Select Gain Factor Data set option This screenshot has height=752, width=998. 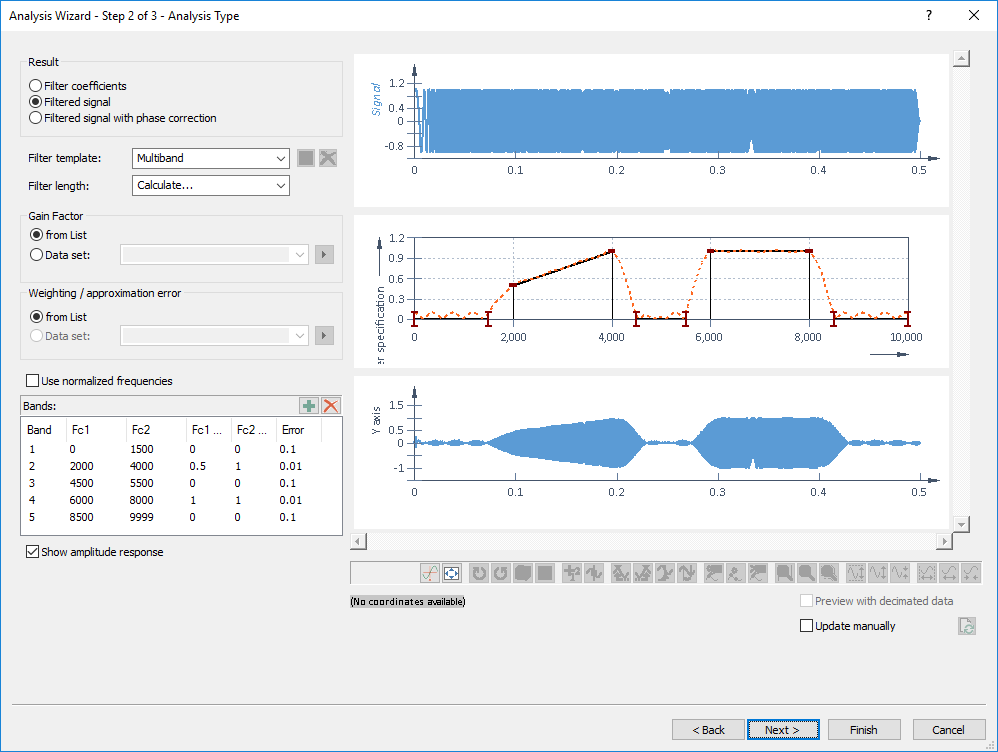(60, 255)
